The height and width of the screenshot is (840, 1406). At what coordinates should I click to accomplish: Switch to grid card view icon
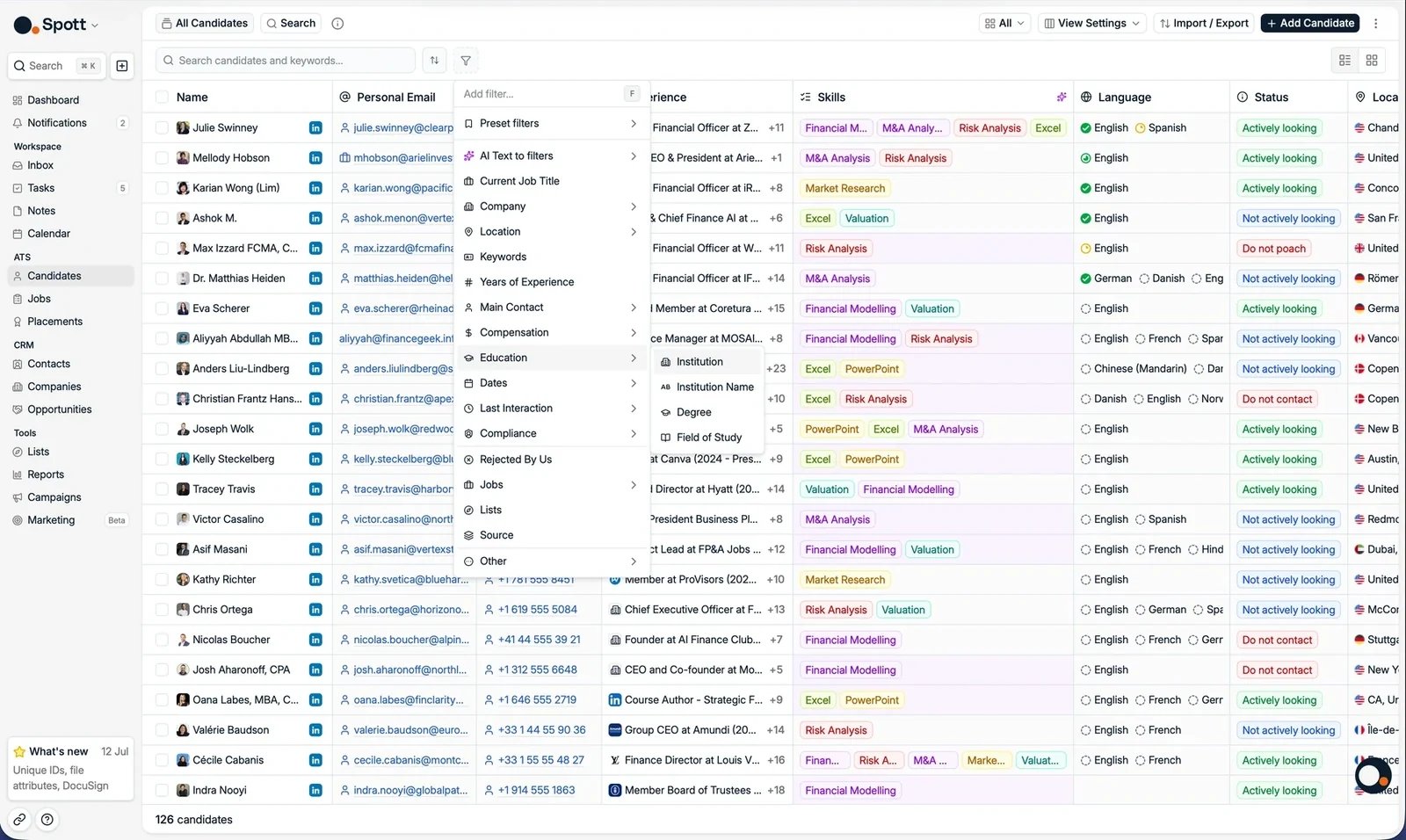(1372, 61)
